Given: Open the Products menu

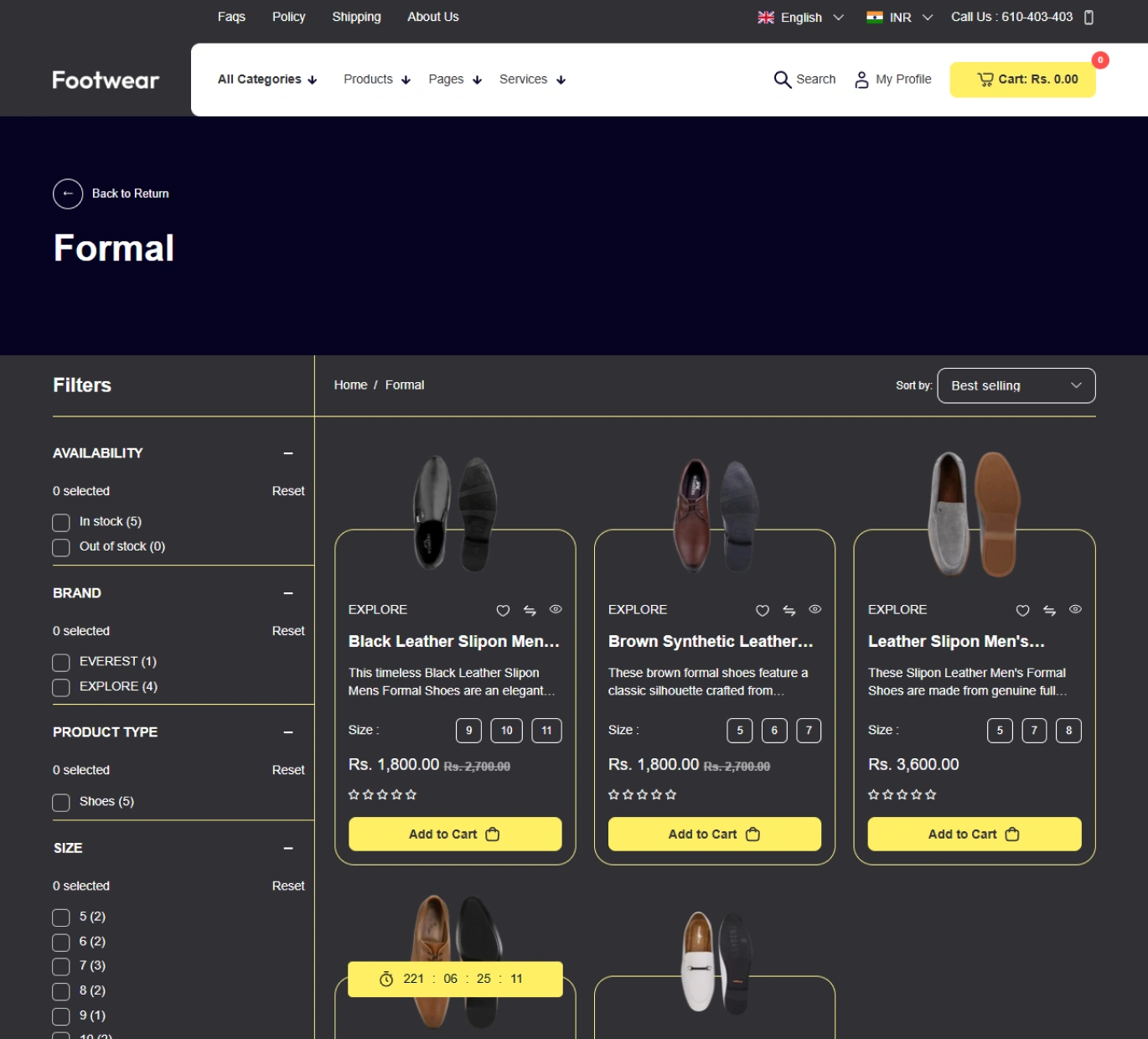Looking at the screenshot, I should tap(377, 80).
